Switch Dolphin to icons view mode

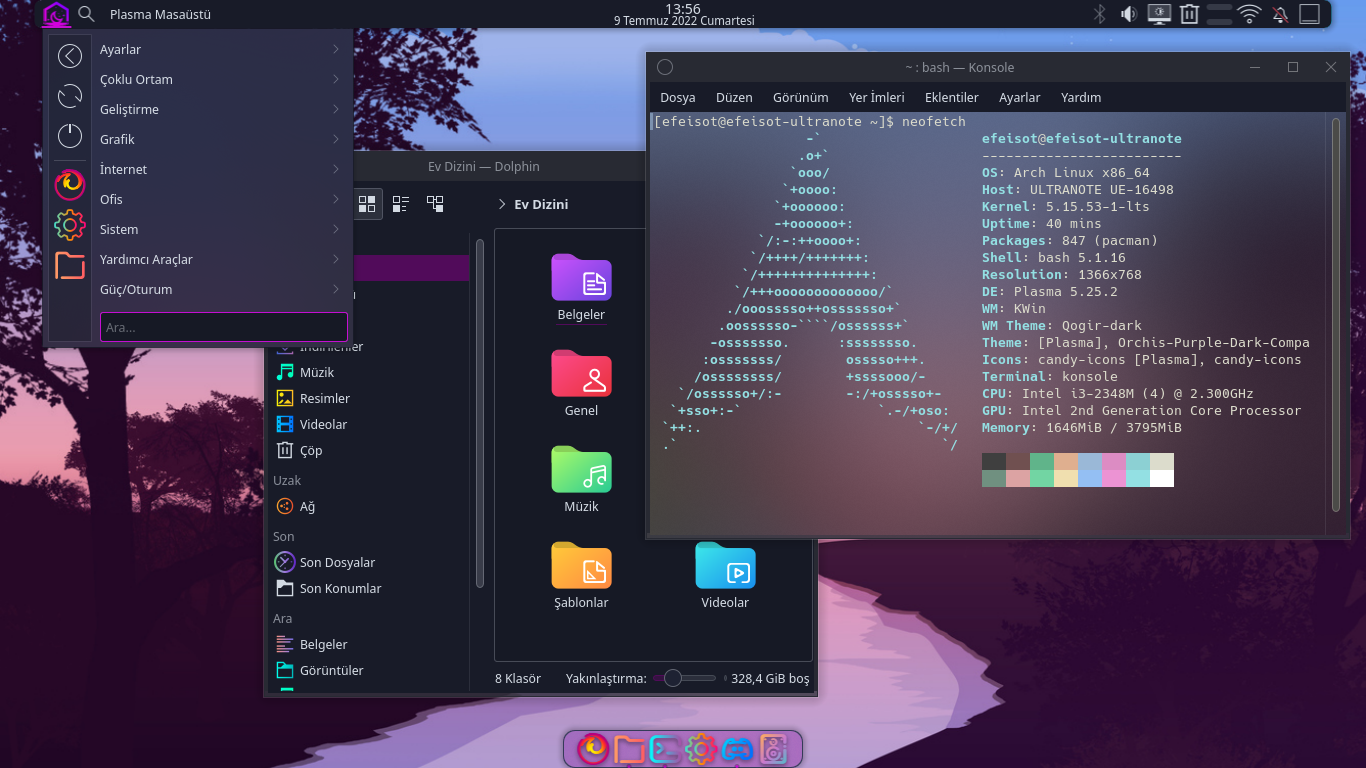click(x=367, y=204)
